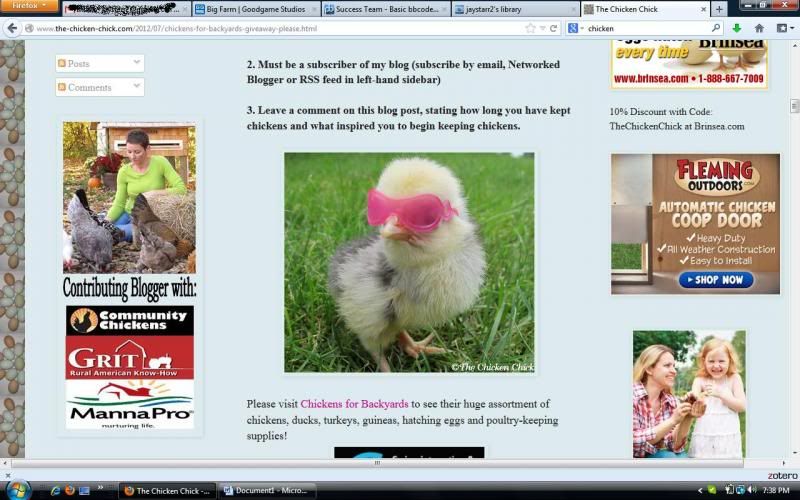
Task: Expand the Comments feed subscription dropdown
Action: click(137, 86)
